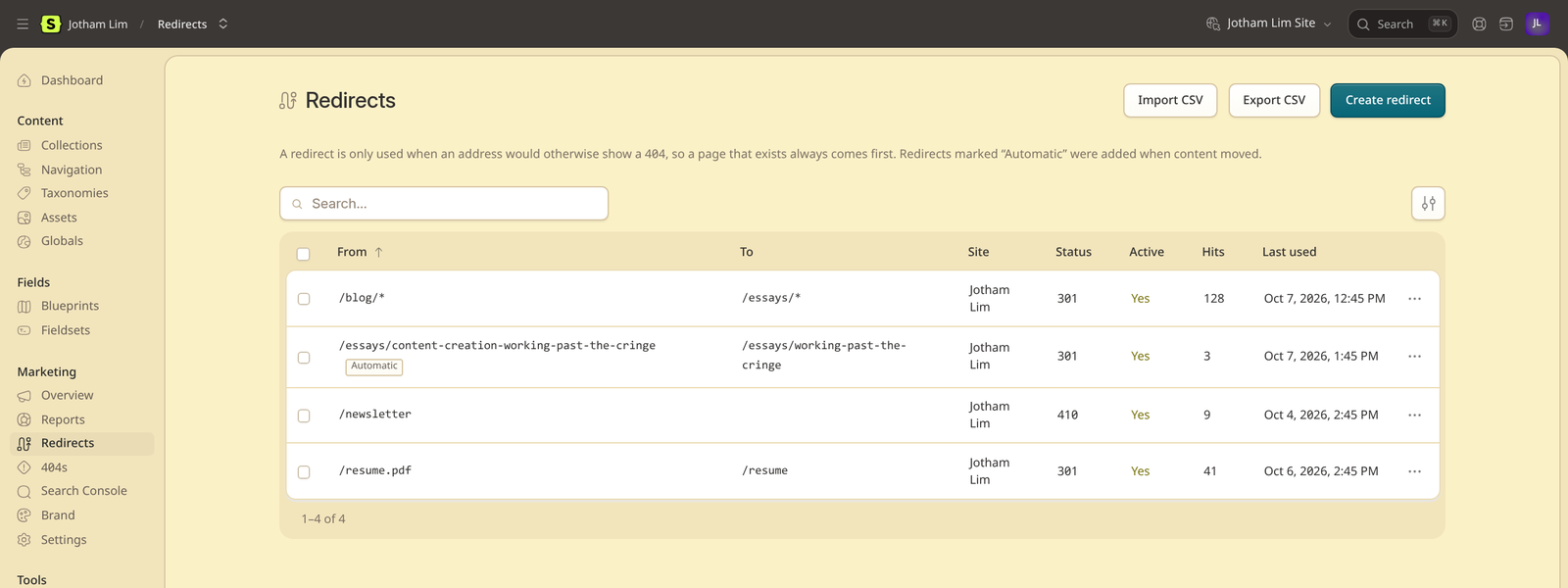The image size is (1568, 588).
Task: Open the Redirects breadcrumb switcher arrows
Action: [223, 24]
